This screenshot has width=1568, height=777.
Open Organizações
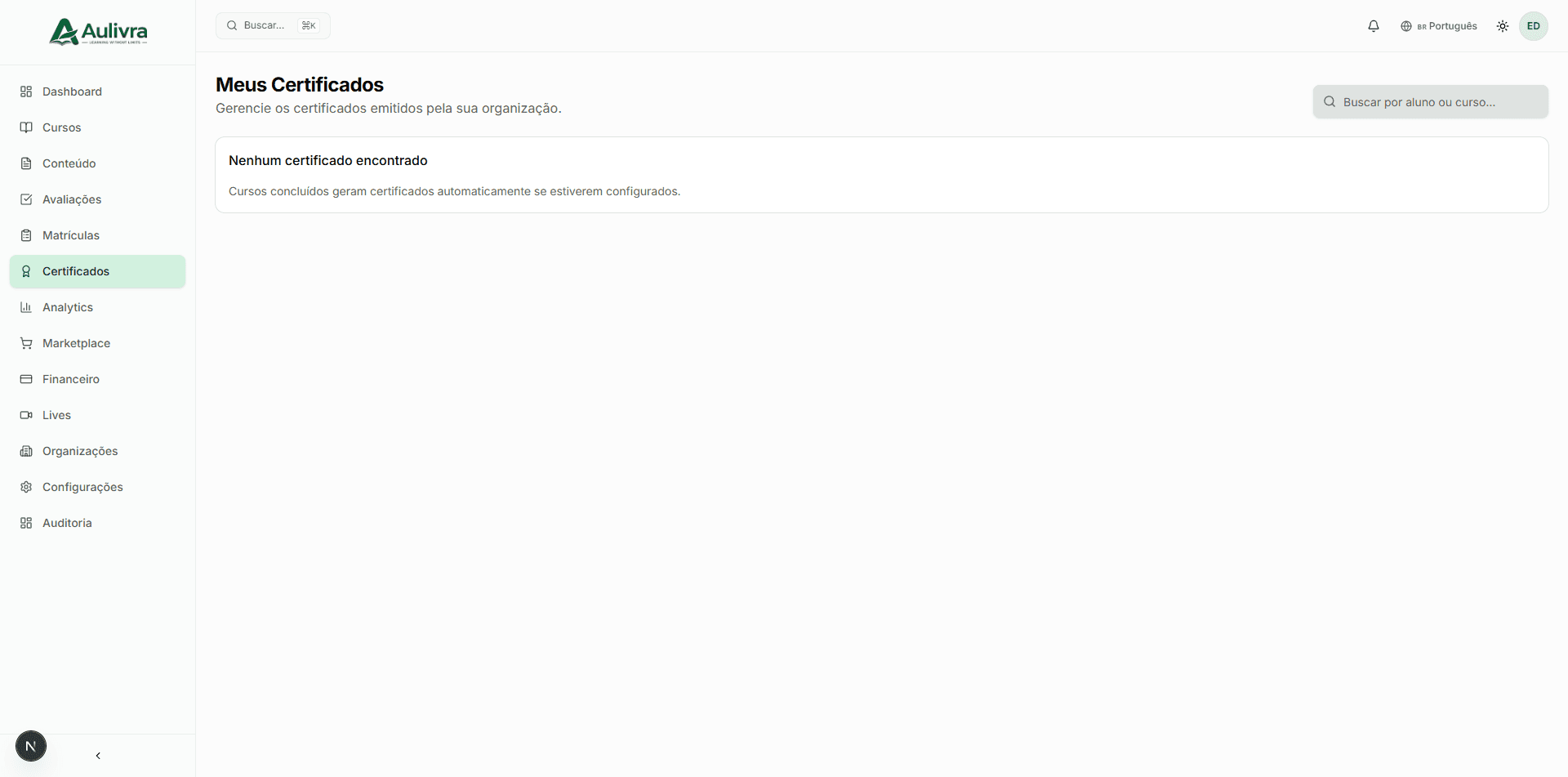pyautogui.click(x=97, y=451)
